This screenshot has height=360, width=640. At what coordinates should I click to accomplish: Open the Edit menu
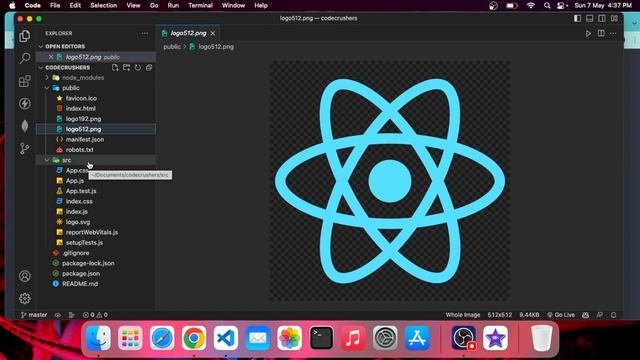click(x=75, y=5)
